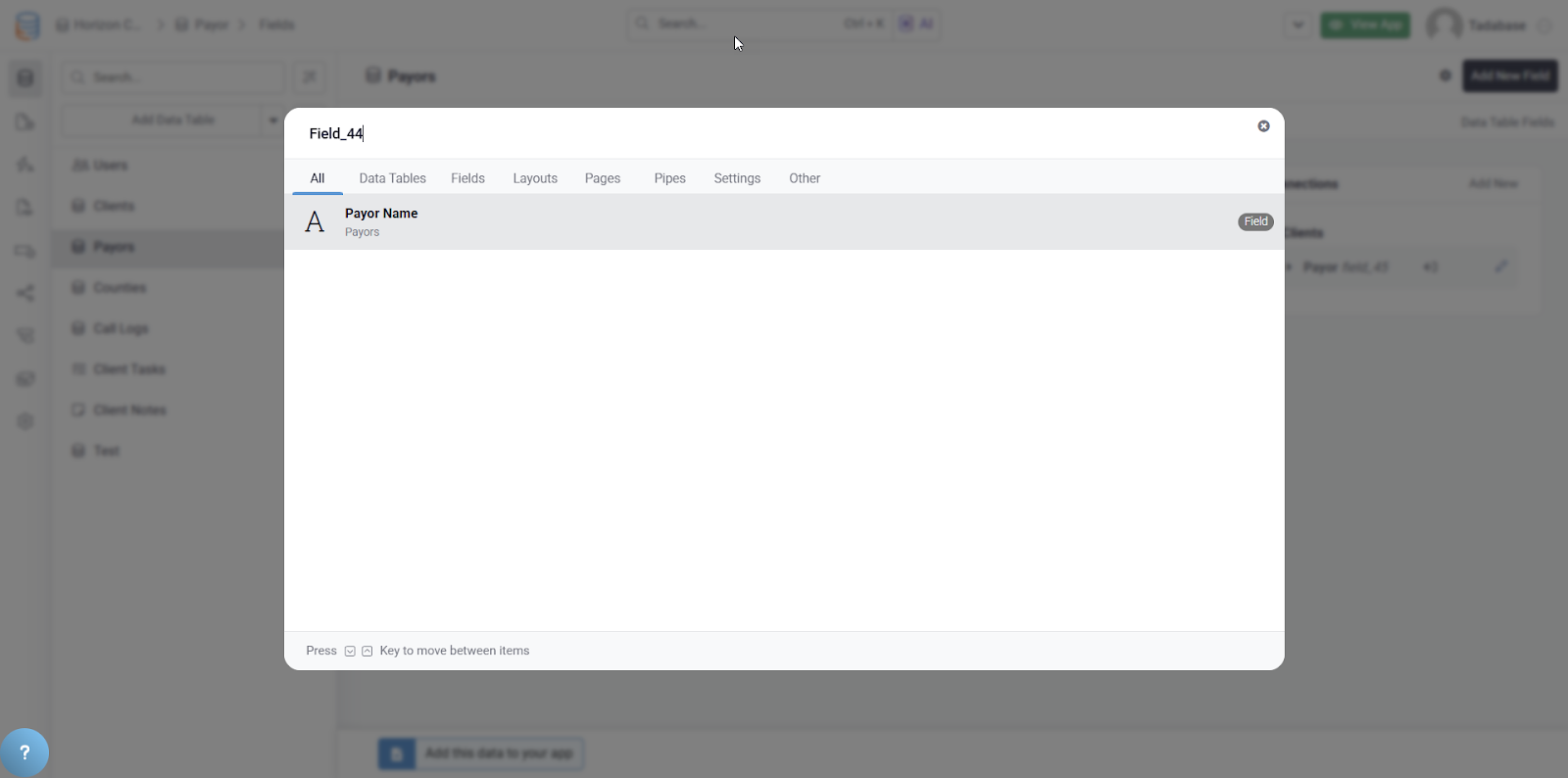Click the green View App button
The height and width of the screenshot is (778, 1568).
click(x=1365, y=25)
